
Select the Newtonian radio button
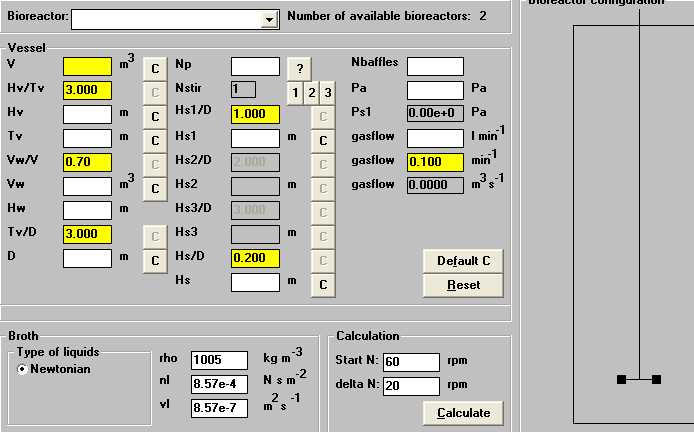point(22,369)
